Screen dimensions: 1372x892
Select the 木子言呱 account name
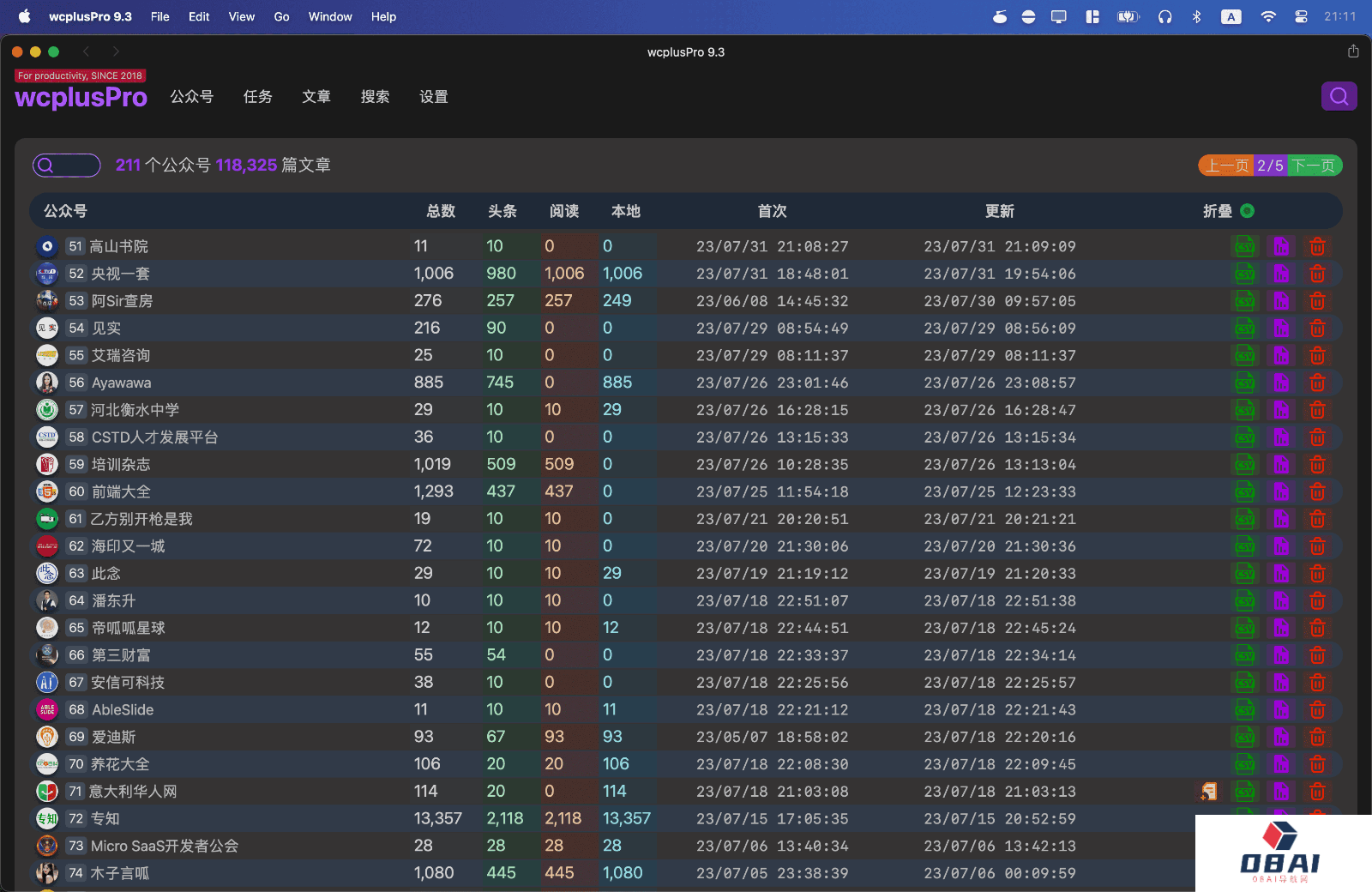pyautogui.click(x=120, y=873)
